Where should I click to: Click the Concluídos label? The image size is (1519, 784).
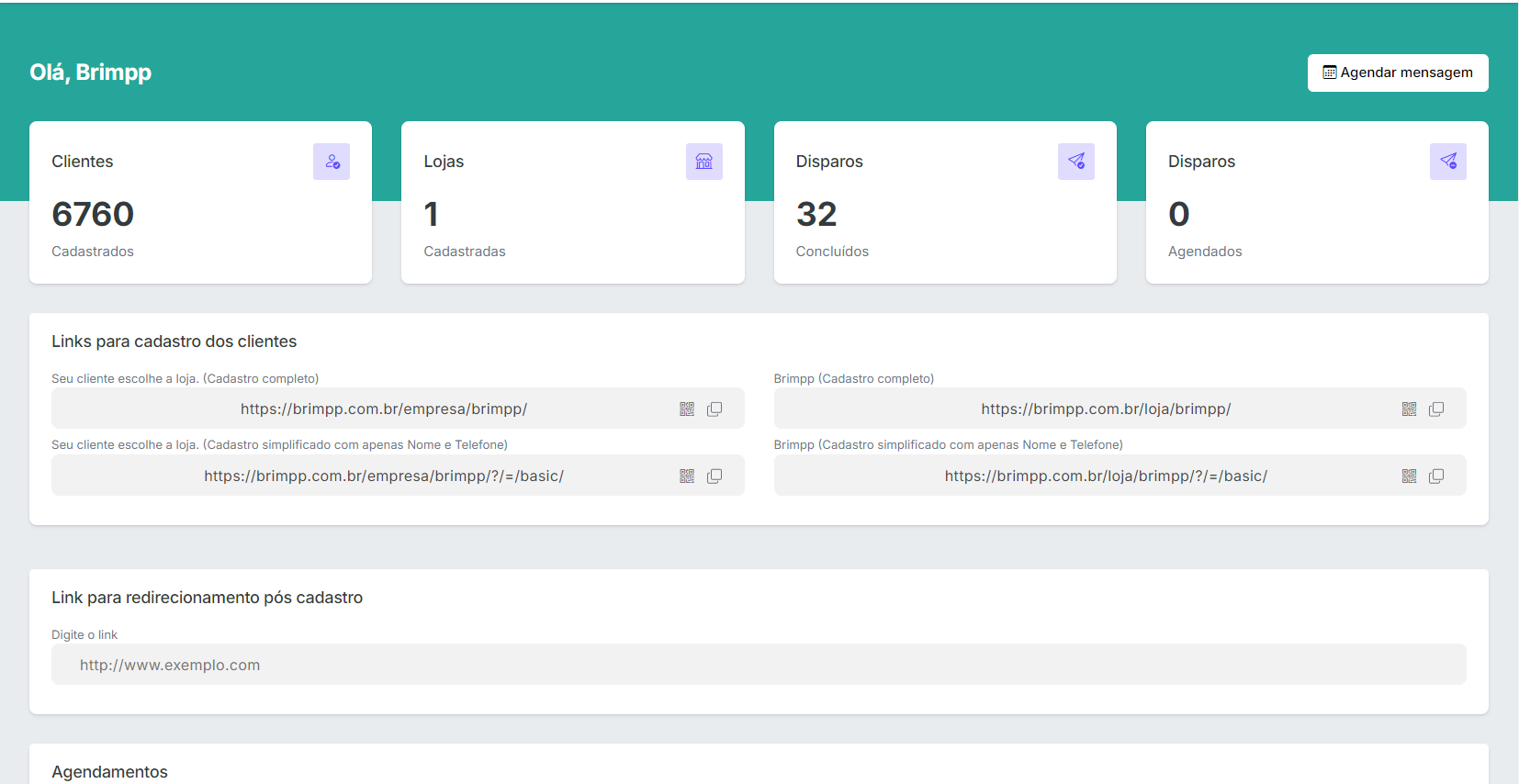pos(832,252)
